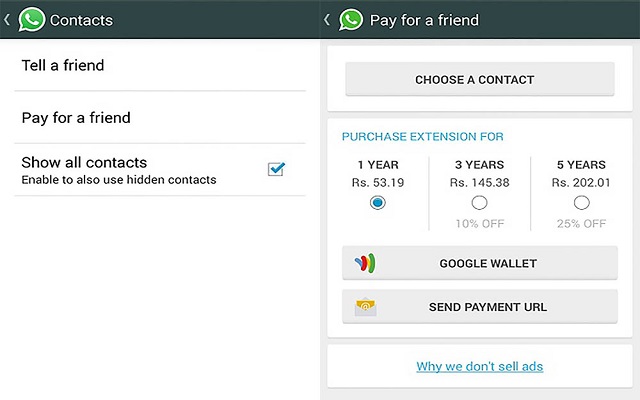Tap back chevron beside Pay for a friend
Viewport: 640px width, 400px height.
click(x=327, y=19)
